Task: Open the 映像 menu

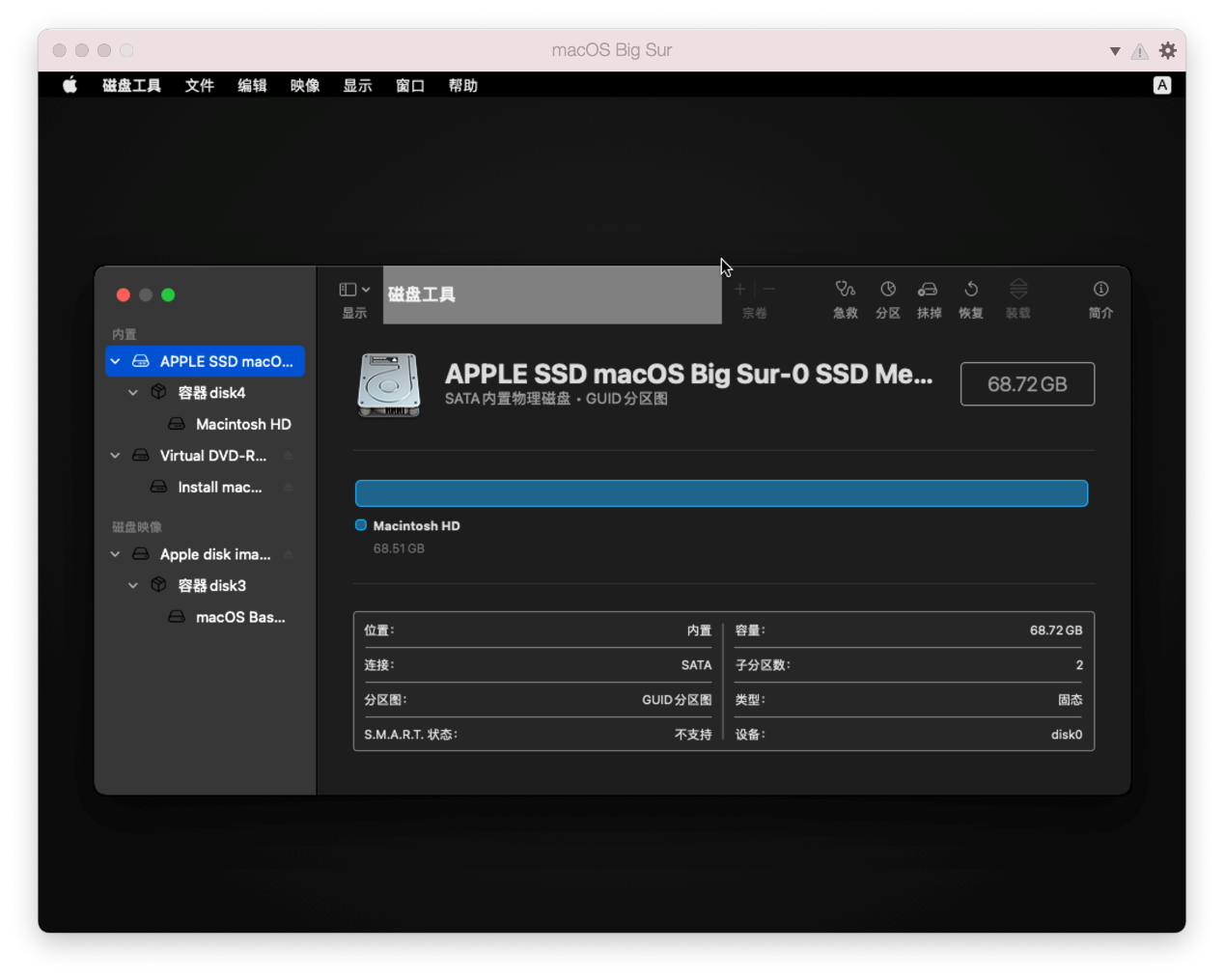Action: 305,85
